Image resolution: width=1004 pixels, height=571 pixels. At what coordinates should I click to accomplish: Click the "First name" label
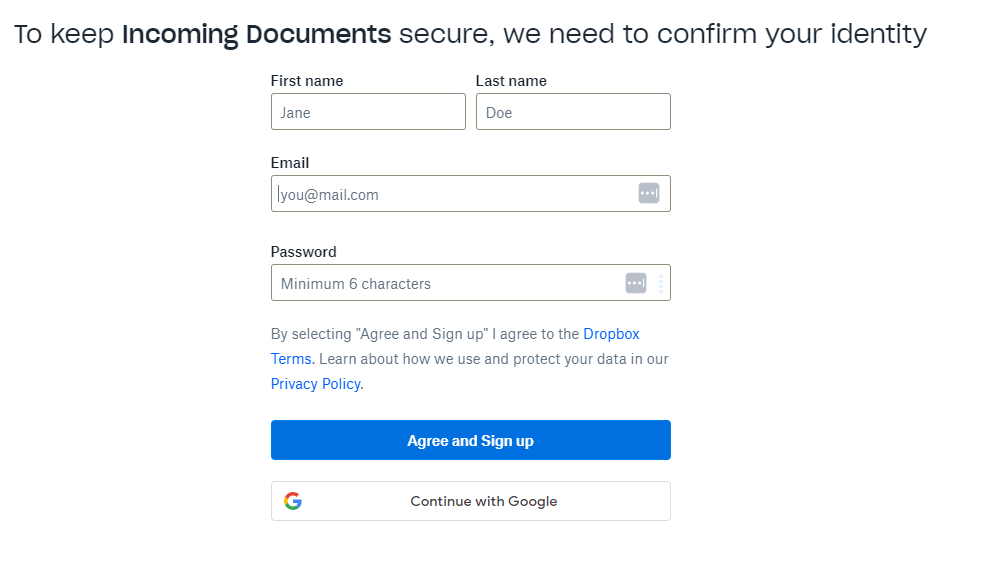tap(307, 81)
